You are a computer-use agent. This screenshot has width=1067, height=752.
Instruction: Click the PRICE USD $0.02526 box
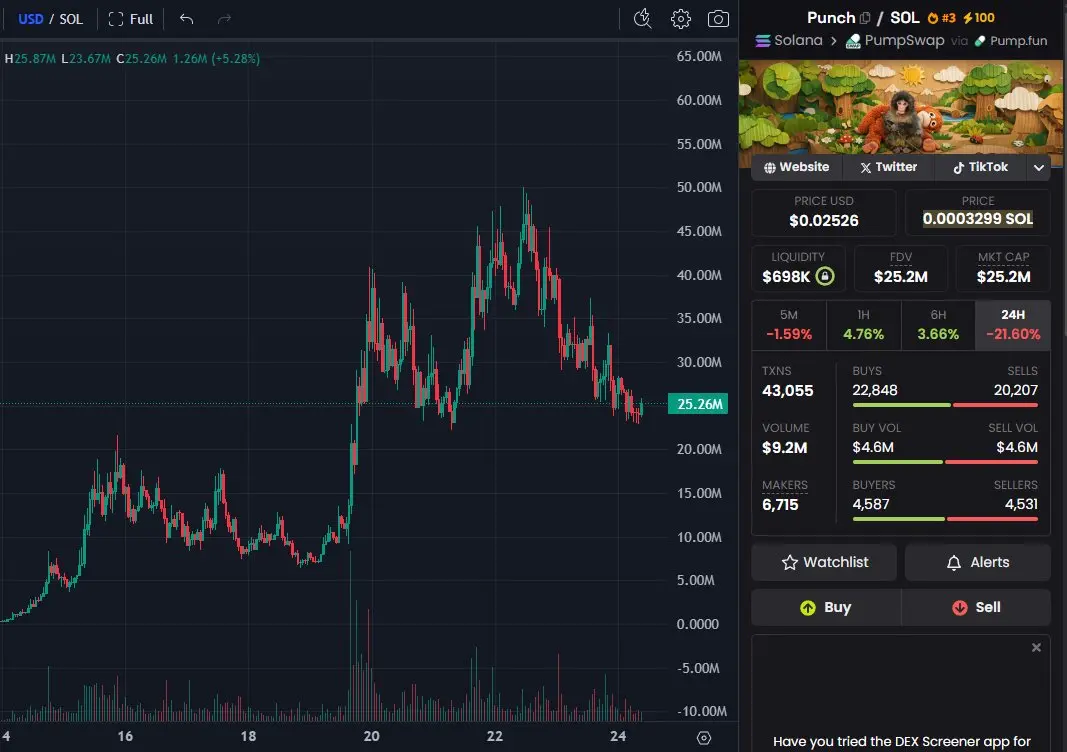(x=823, y=212)
